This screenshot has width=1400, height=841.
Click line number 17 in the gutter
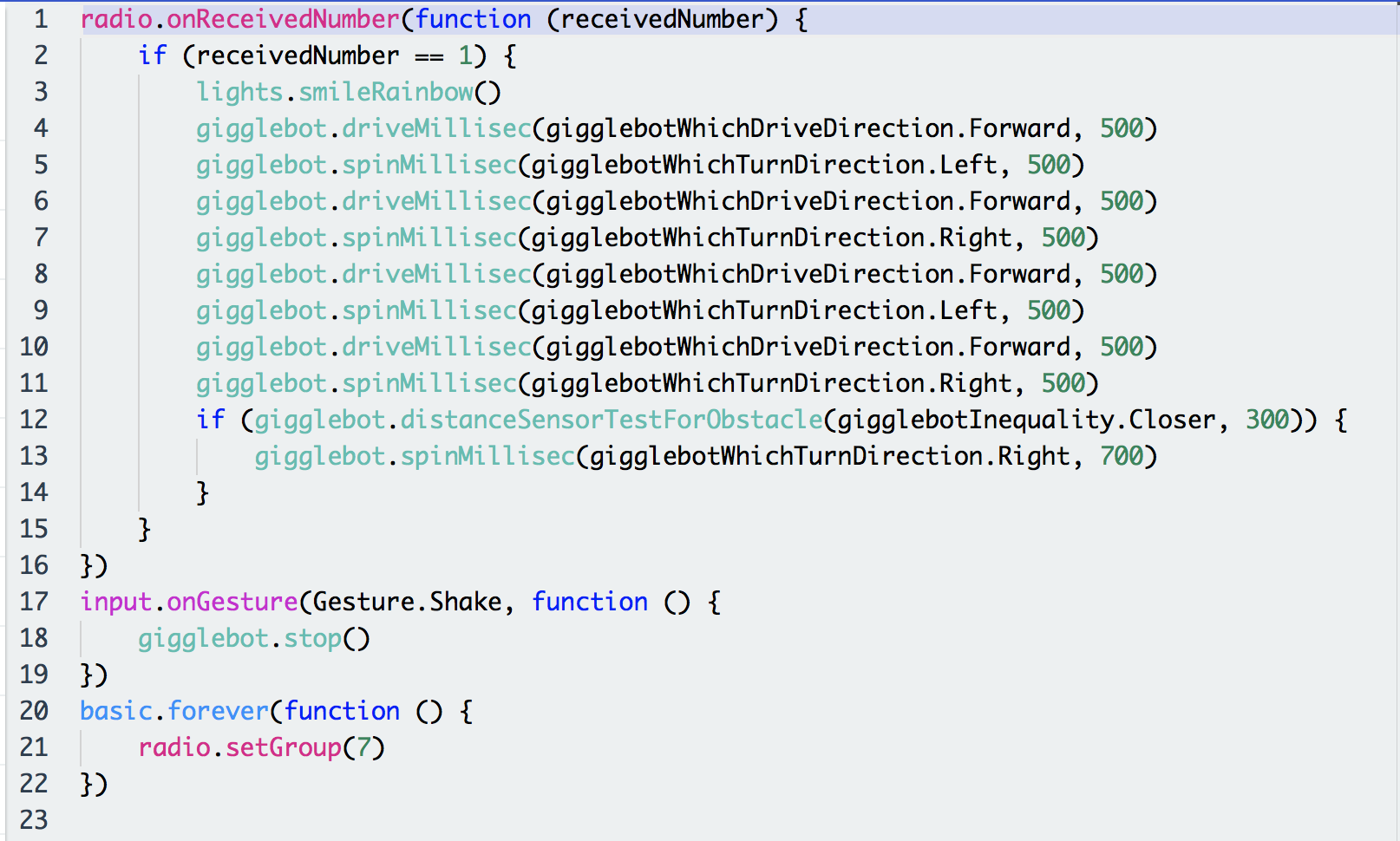click(x=34, y=601)
